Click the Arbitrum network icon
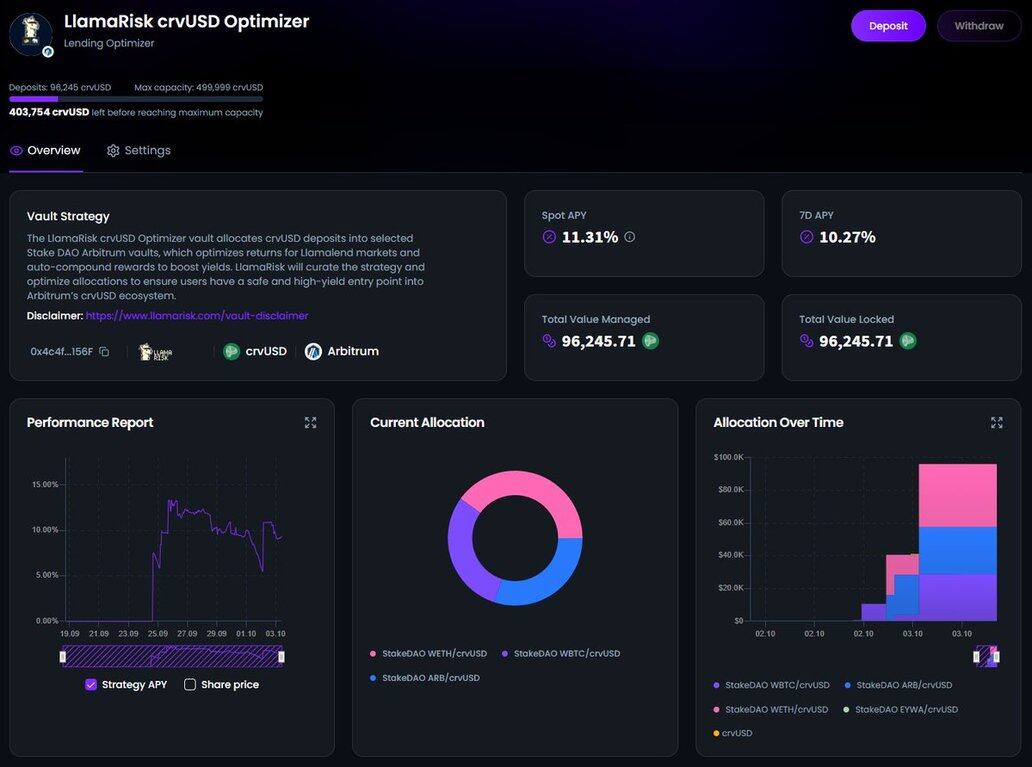 pyautogui.click(x=313, y=352)
